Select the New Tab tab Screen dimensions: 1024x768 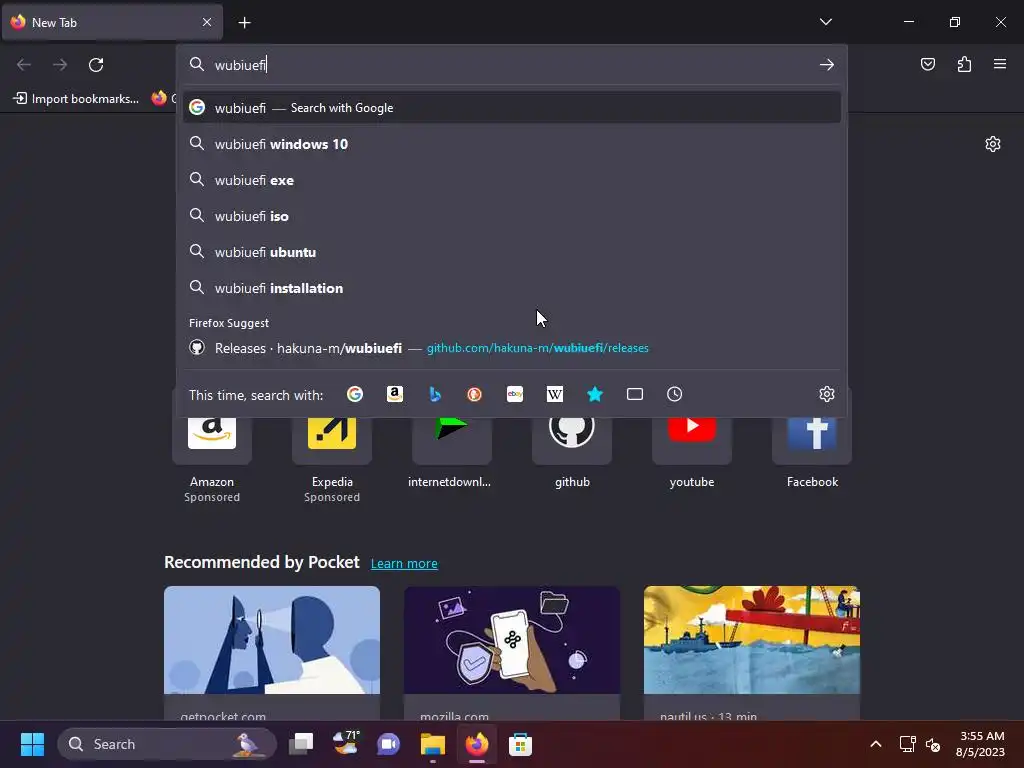pyautogui.click(x=112, y=22)
